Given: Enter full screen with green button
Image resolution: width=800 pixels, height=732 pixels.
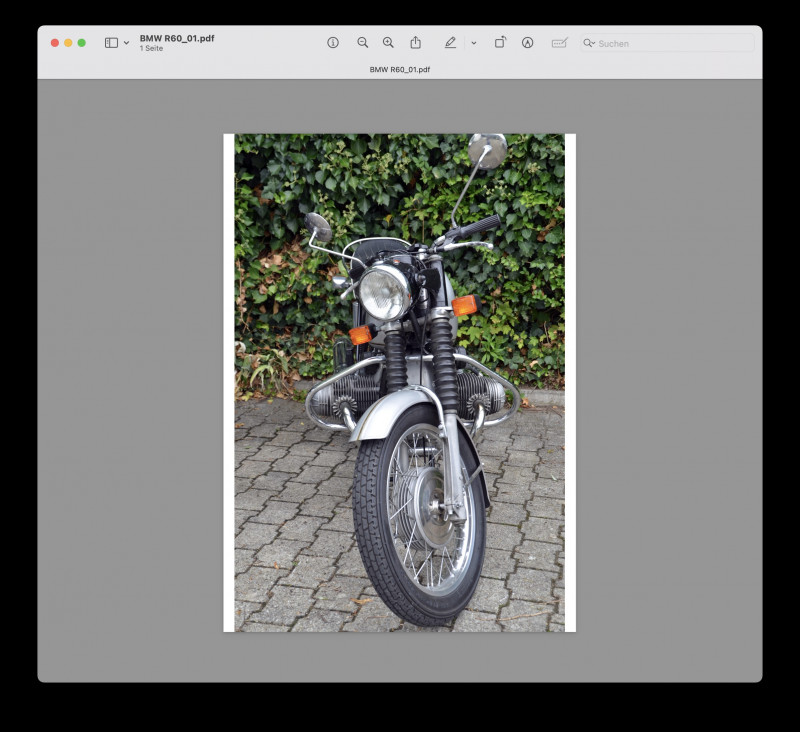Looking at the screenshot, I should pyautogui.click(x=82, y=43).
